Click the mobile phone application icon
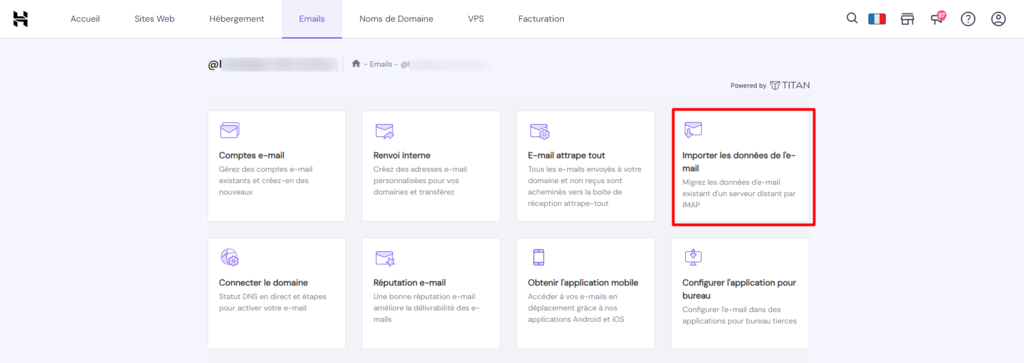Viewport: 1024px width, 363px height. pos(538,257)
